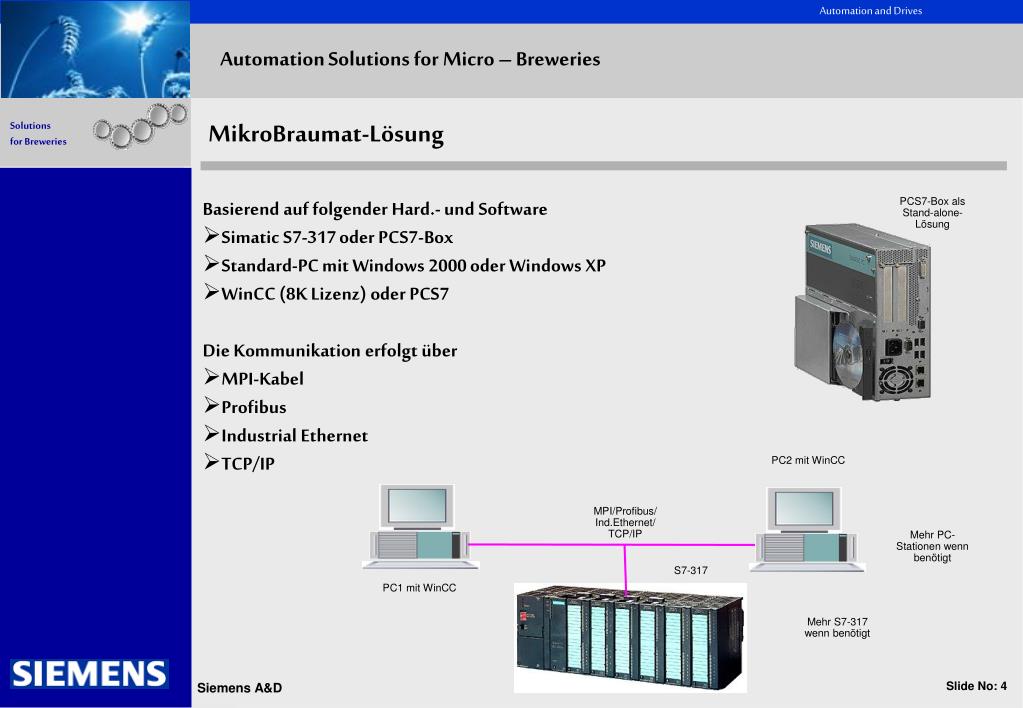Click 'Mehr PC-Stationen wenn benötigt' note
The image size is (1023, 708).
tap(932, 546)
